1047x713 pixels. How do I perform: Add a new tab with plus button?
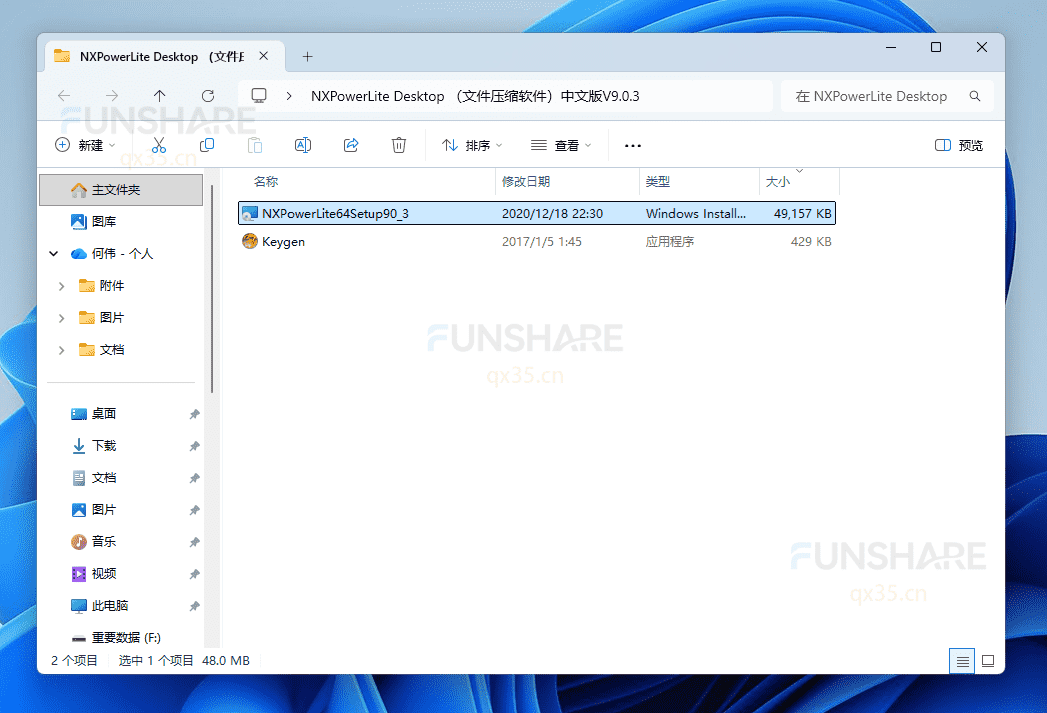coord(307,57)
